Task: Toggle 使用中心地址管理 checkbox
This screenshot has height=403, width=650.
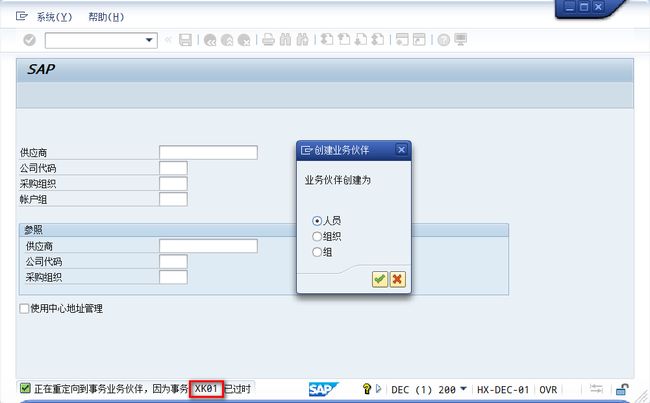Action: 24,308
